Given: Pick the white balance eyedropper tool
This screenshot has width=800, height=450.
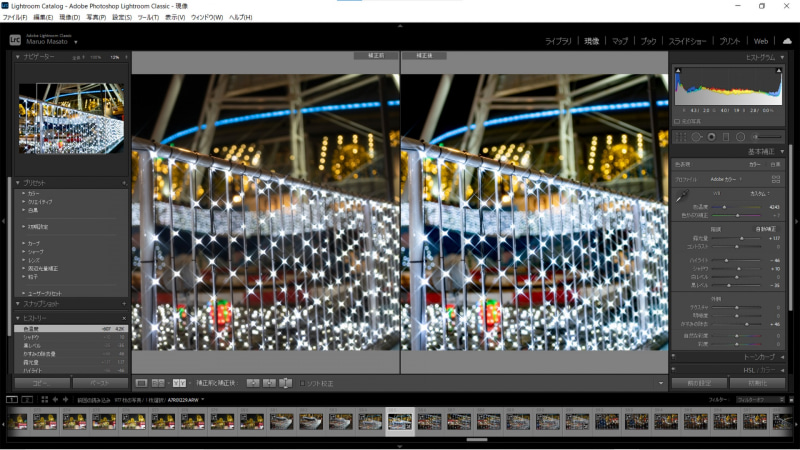Looking at the screenshot, I should [682, 196].
